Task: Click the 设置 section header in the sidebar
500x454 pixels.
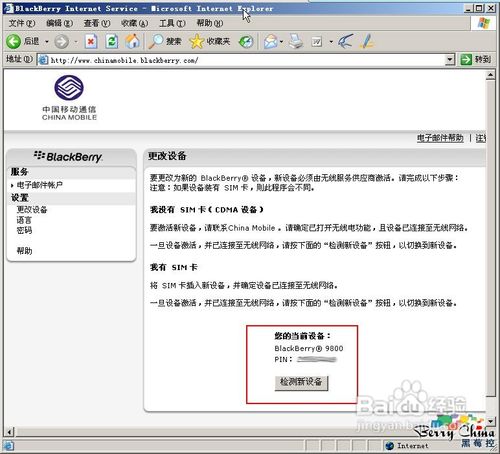Action: pyautogui.click(x=19, y=197)
